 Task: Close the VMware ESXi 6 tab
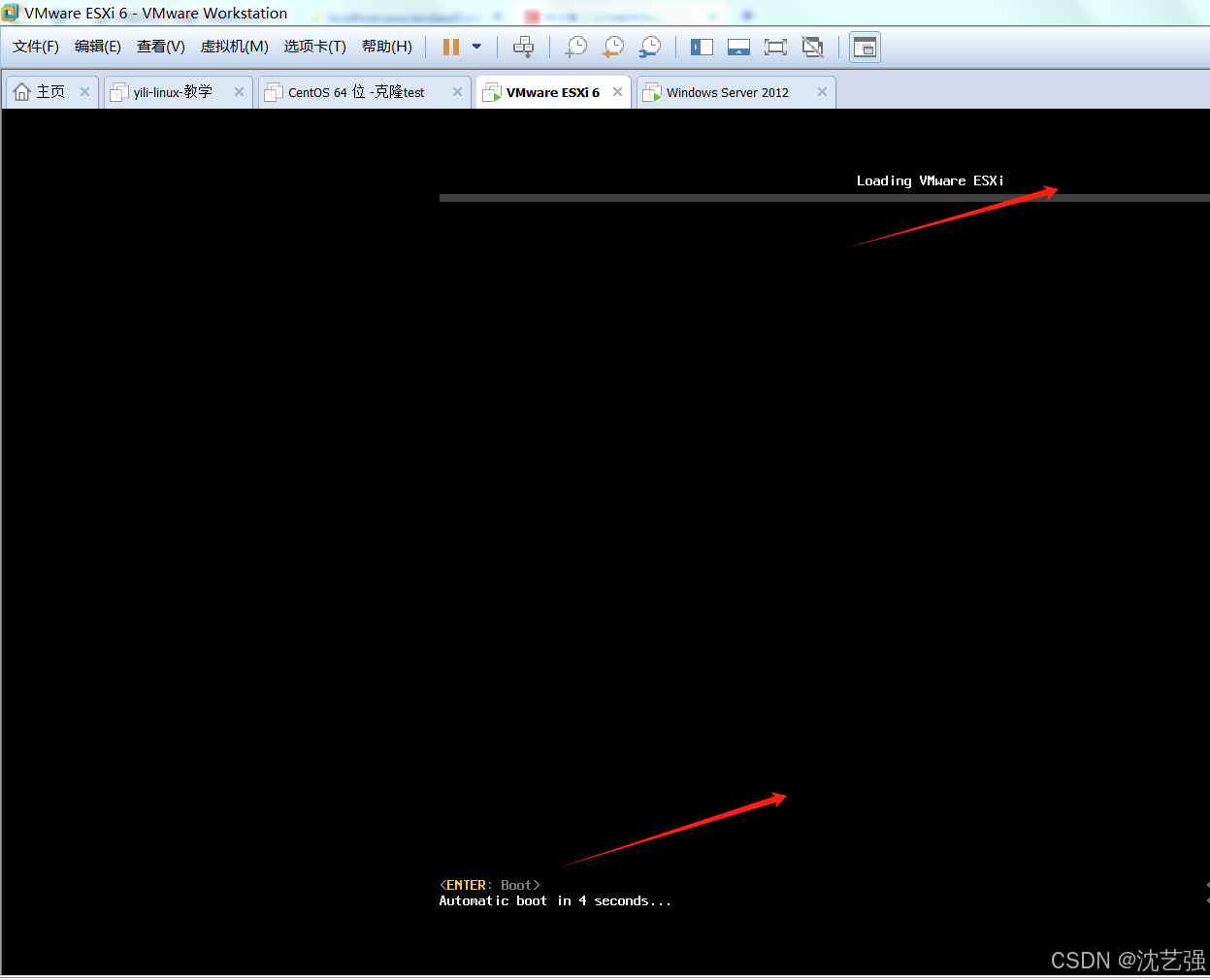pos(617,91)
